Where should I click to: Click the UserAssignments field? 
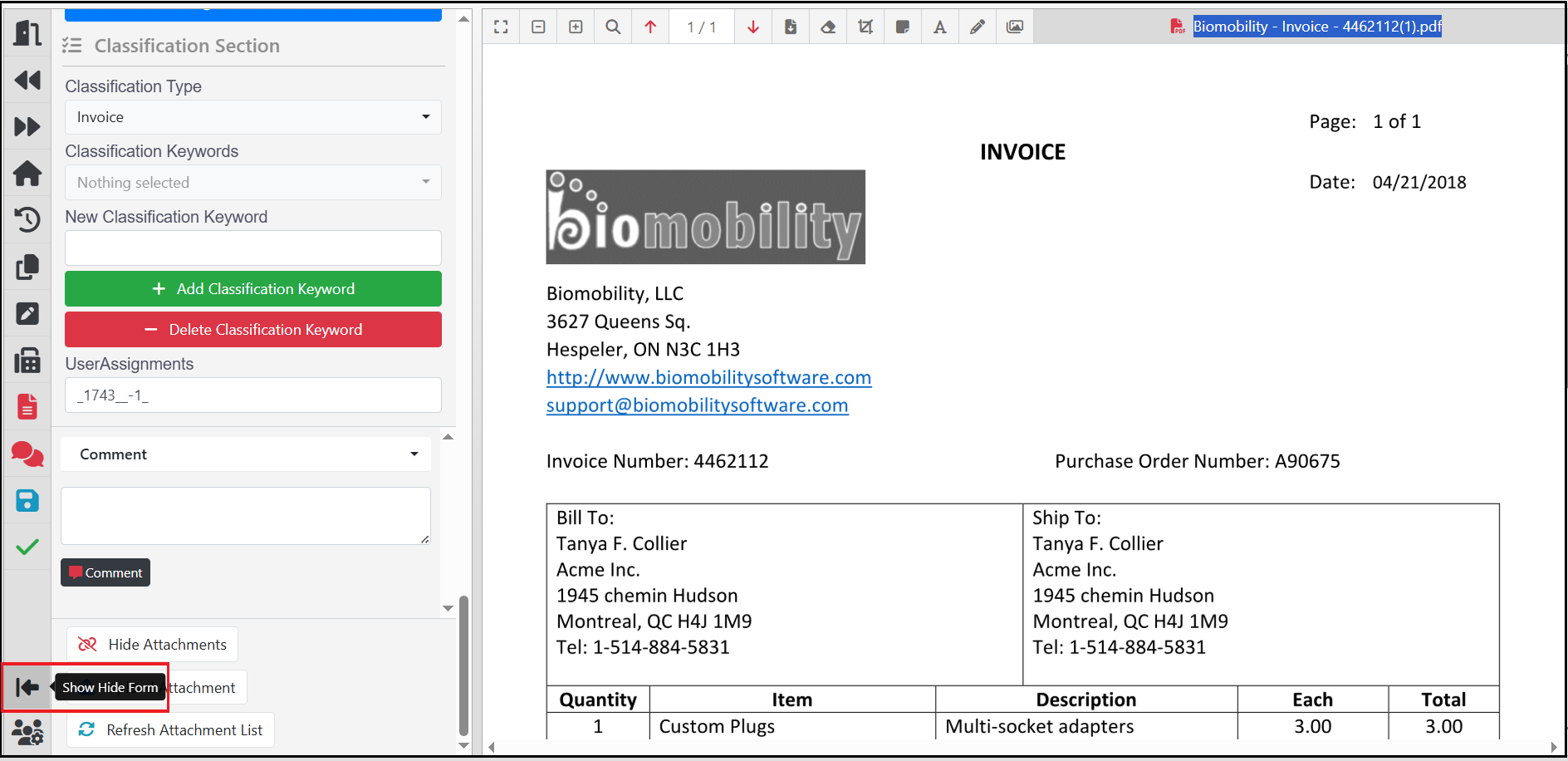[253, 395]
